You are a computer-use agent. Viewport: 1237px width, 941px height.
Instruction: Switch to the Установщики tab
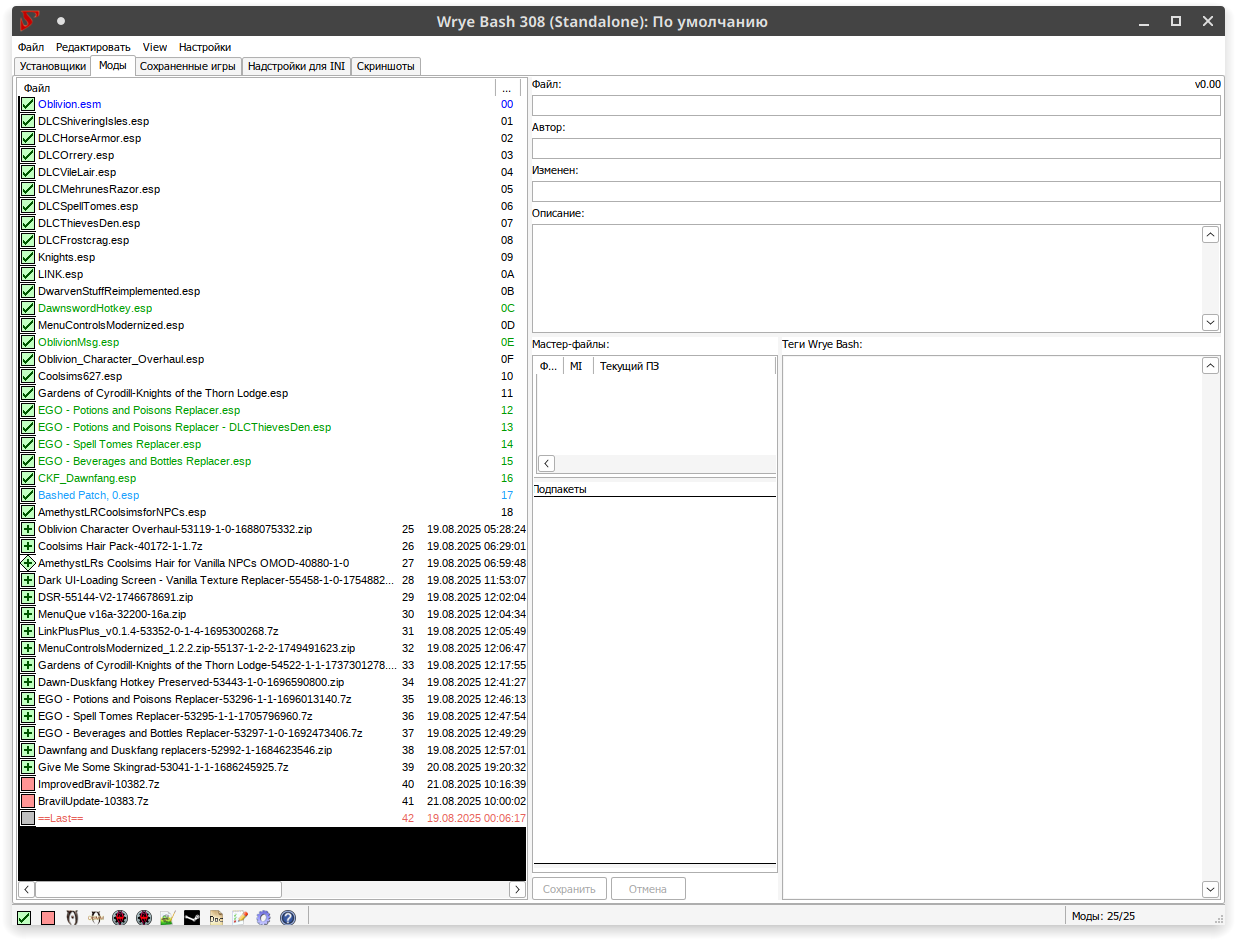pos(53,66)
